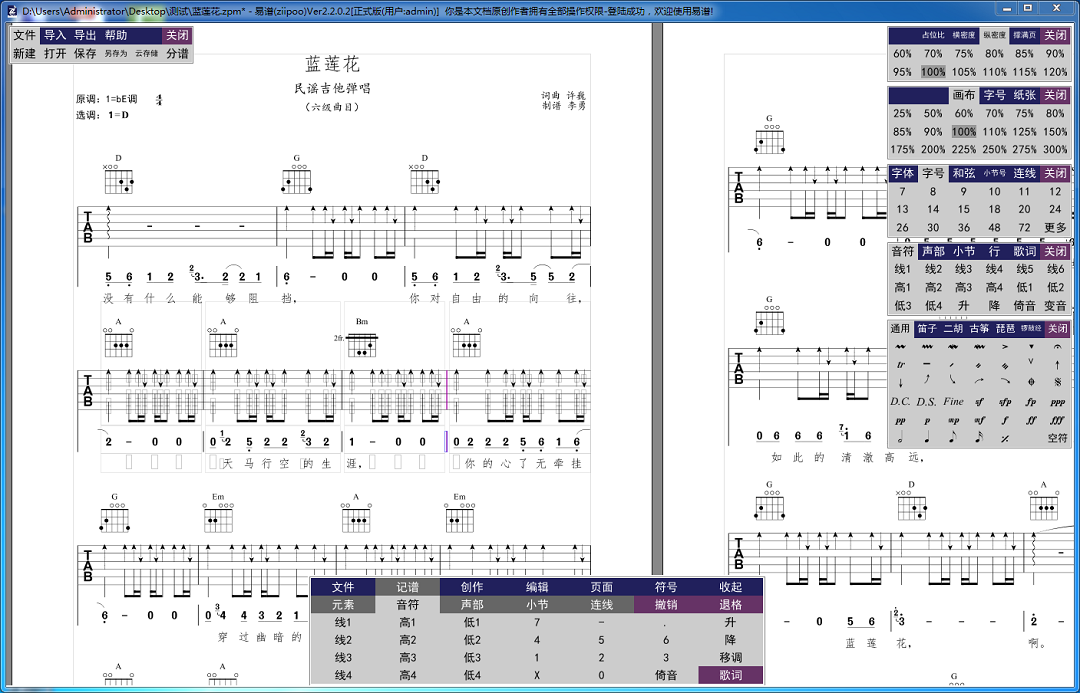The height and width of the screenshot is (693, 1080).
Task: Pick the trill (tr) ornament symbol
Action: click(900, 365)
